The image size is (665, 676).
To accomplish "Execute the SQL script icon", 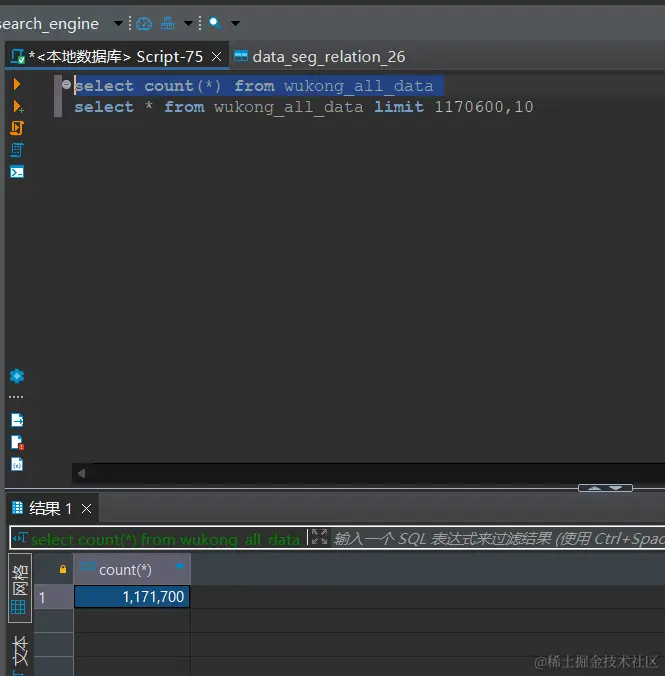I will pyautogui.click(x=17, y=128).
